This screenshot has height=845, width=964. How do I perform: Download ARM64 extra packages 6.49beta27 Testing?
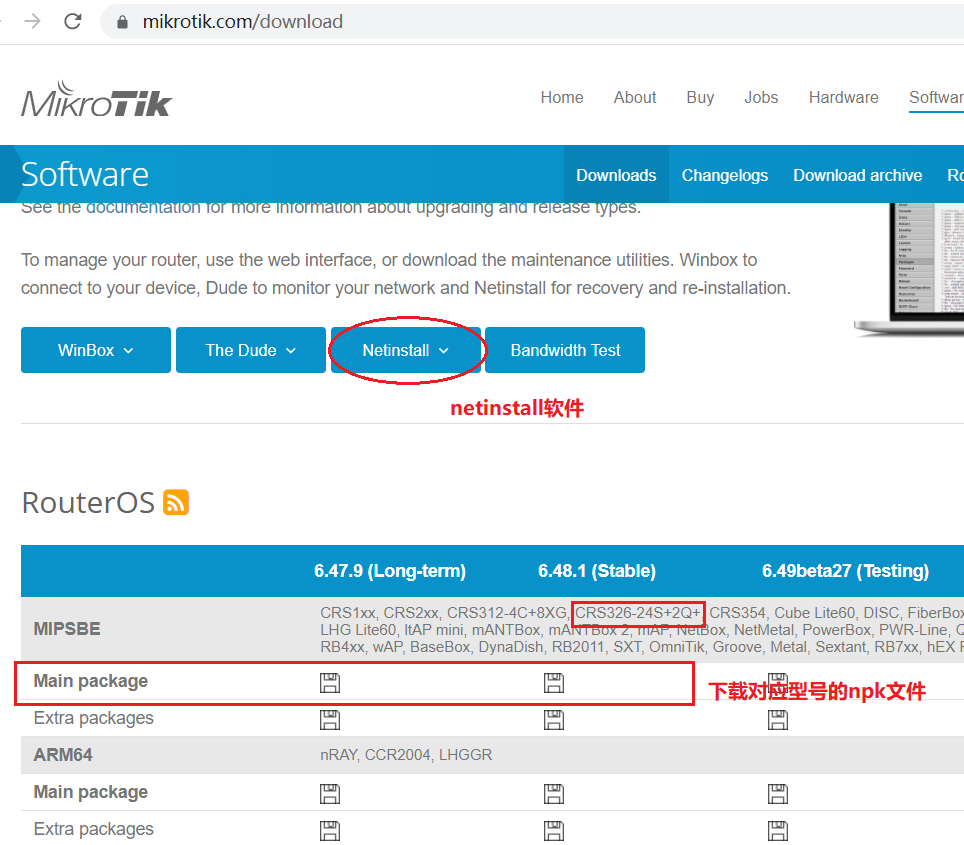point(777,830)
